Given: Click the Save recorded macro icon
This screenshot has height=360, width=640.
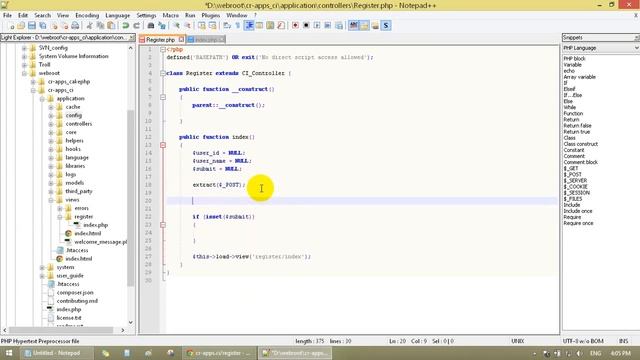Looking at the screenshot, I should point(339,26).
